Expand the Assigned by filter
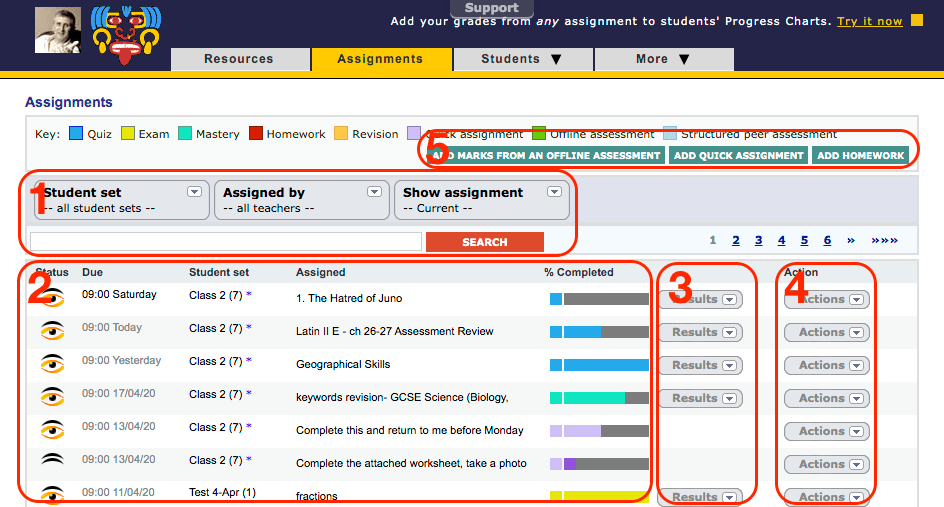 (x=374, y=192)
